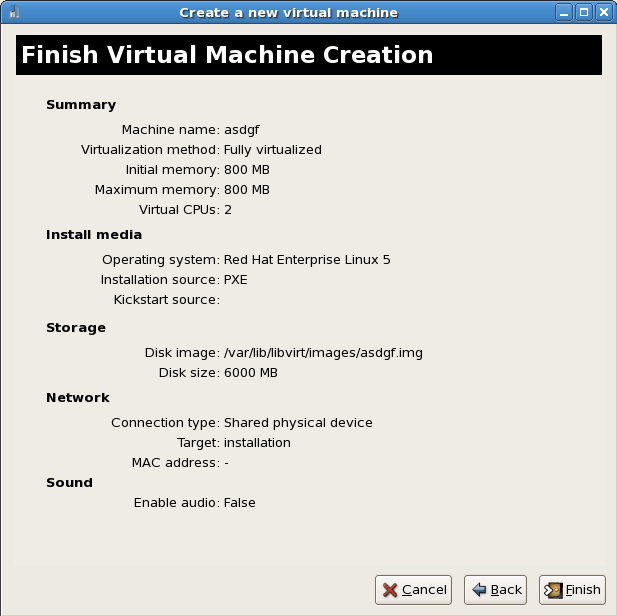Click the Enable audio False value

click(x=239, y=502)
